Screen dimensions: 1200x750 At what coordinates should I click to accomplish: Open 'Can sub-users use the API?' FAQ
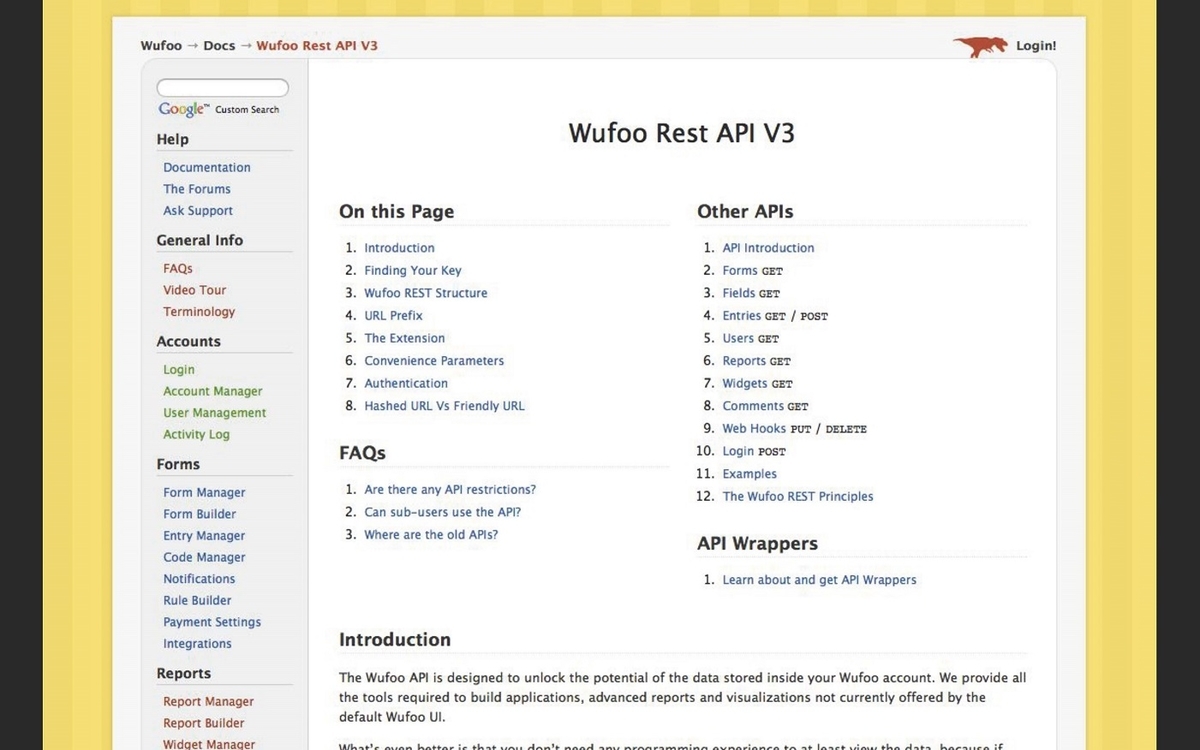tap(443, 512)
